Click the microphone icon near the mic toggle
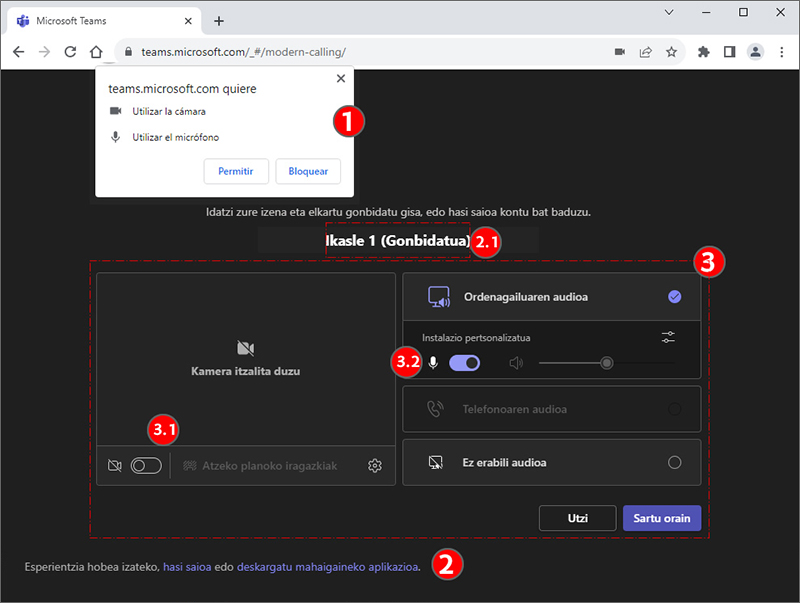 pos(432,363)
